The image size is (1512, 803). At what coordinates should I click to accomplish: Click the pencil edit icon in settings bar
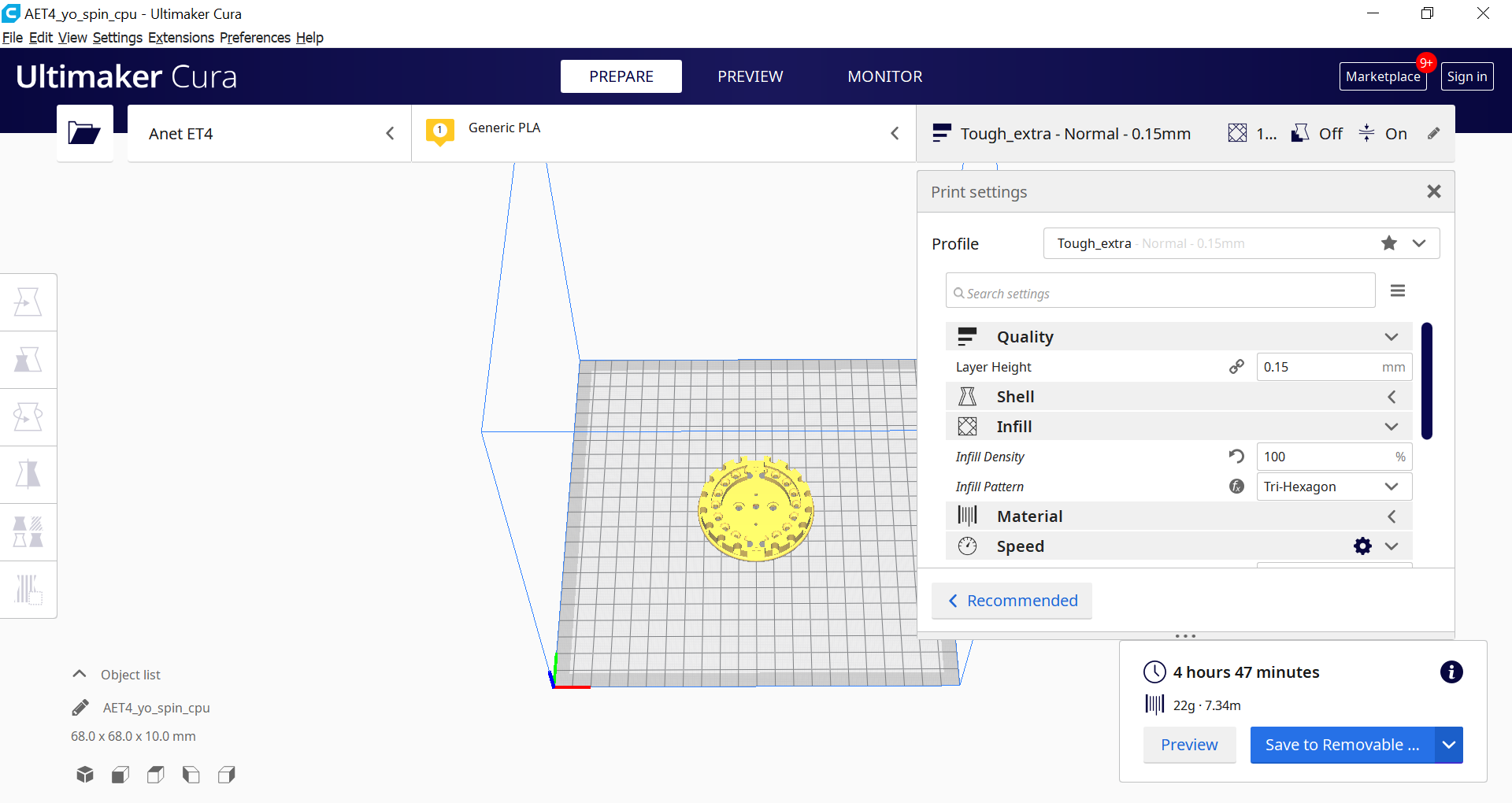pos(1434,134)
